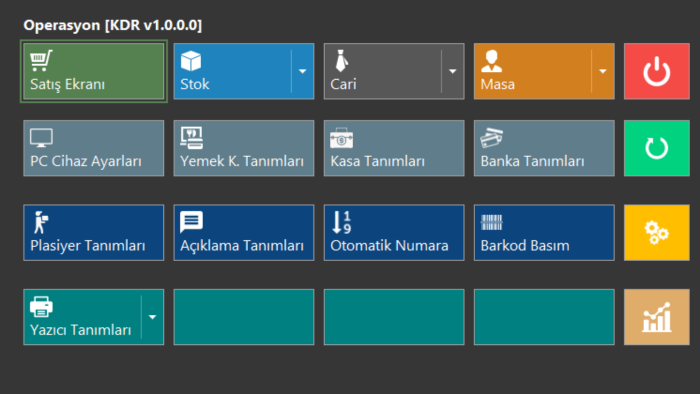Open Banka Tanımları tile
The image size is (700, 394).
click(x=544, y=148)
